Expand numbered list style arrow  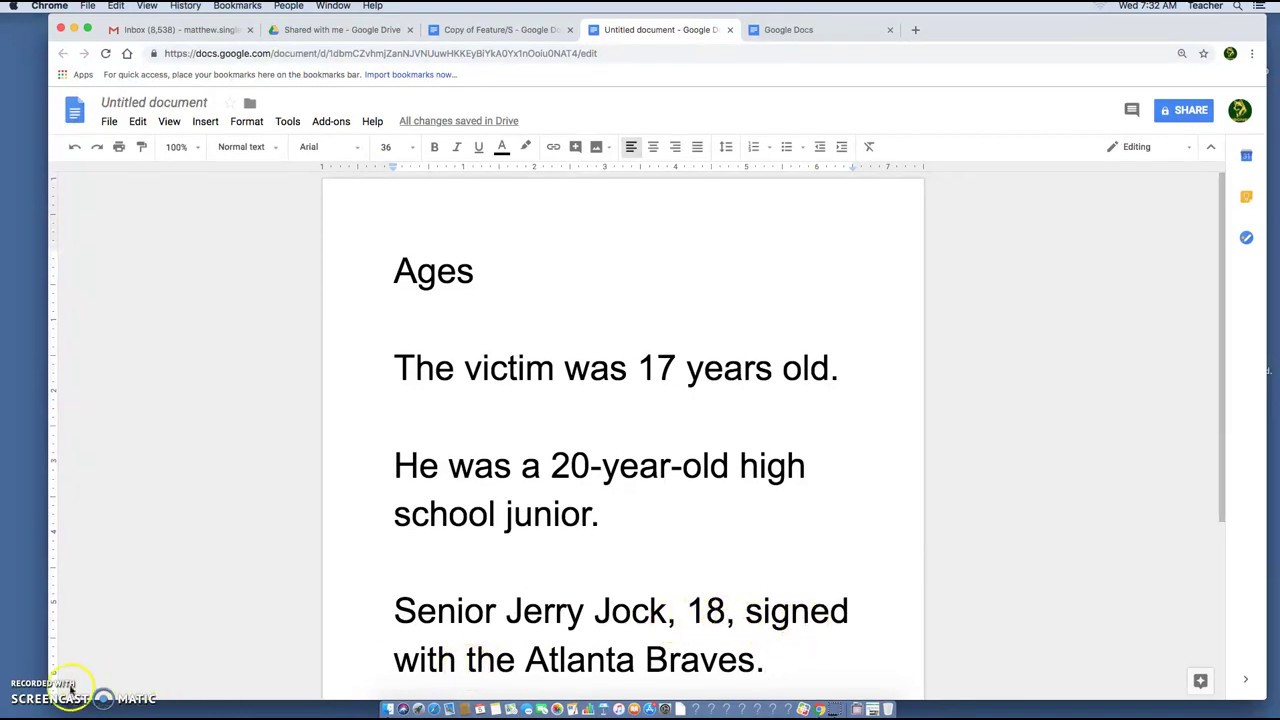[769, 147]
